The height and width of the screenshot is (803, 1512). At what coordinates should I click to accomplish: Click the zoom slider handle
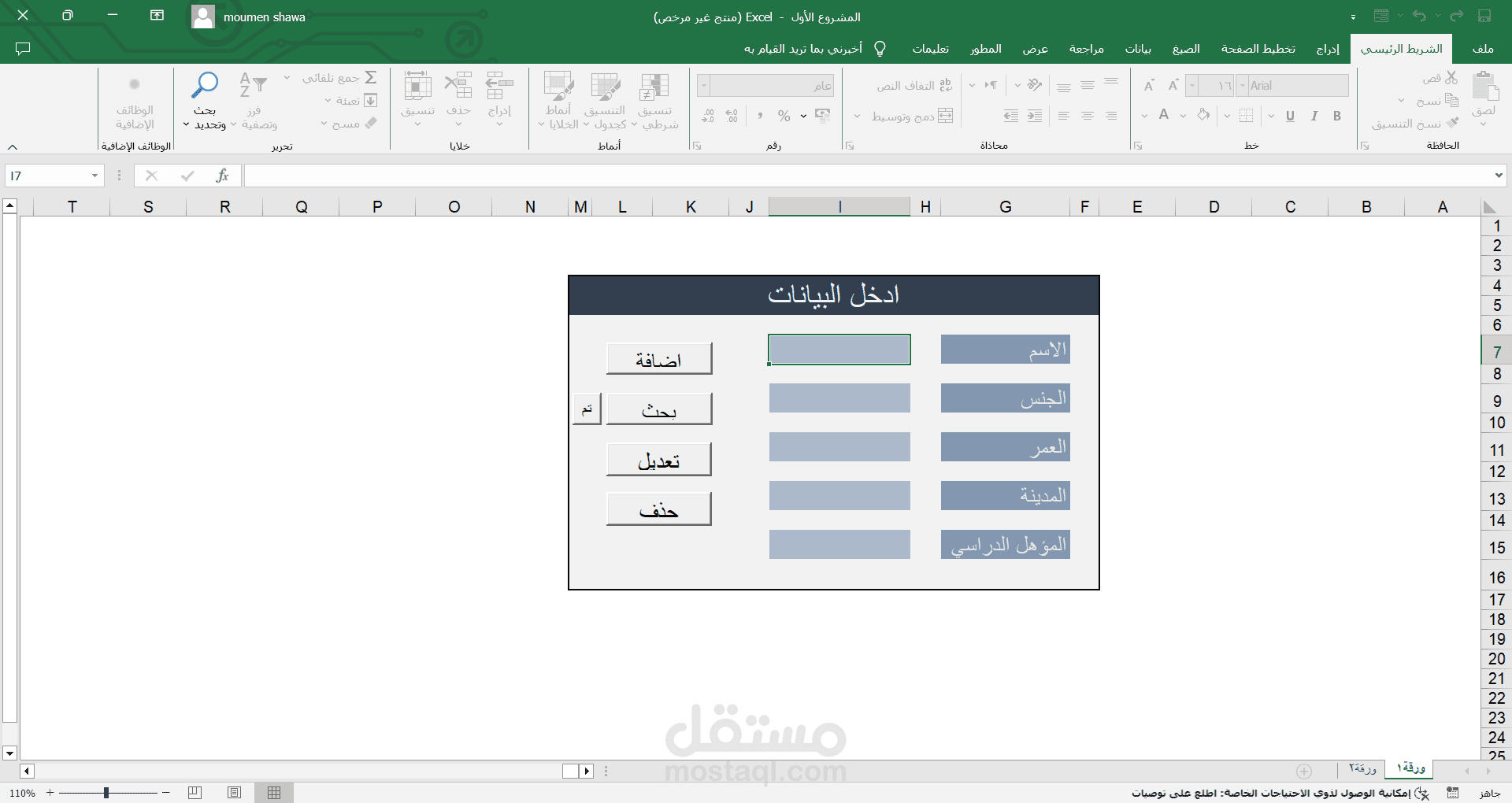click(x=106, y=793)
